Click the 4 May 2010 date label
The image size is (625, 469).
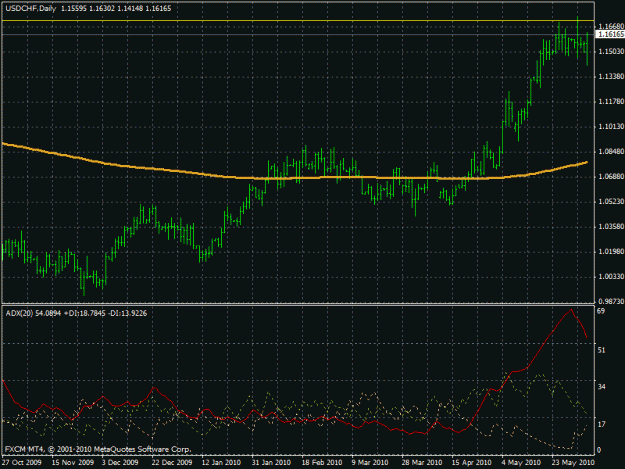[x=521, y=462]
